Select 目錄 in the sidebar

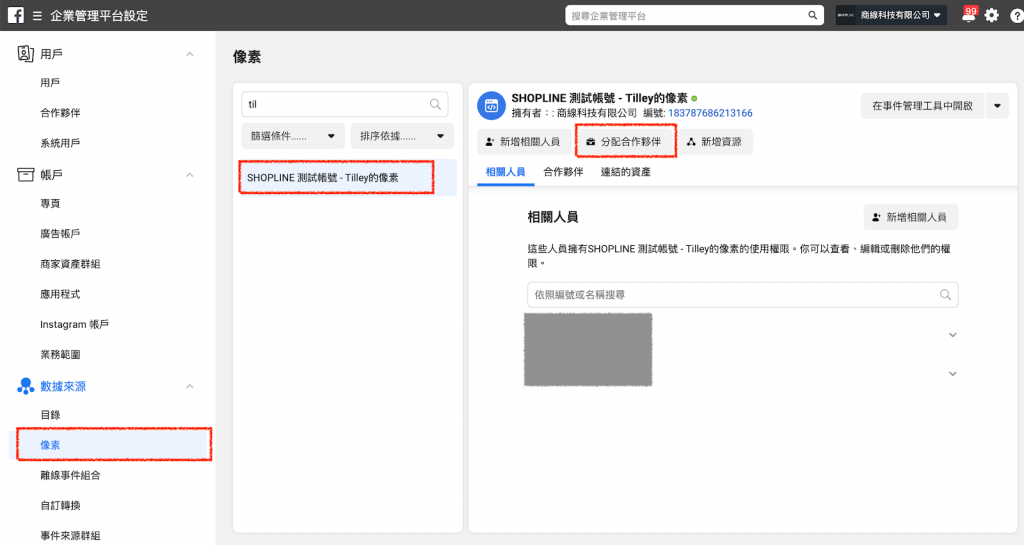click(x=50, y=415)
